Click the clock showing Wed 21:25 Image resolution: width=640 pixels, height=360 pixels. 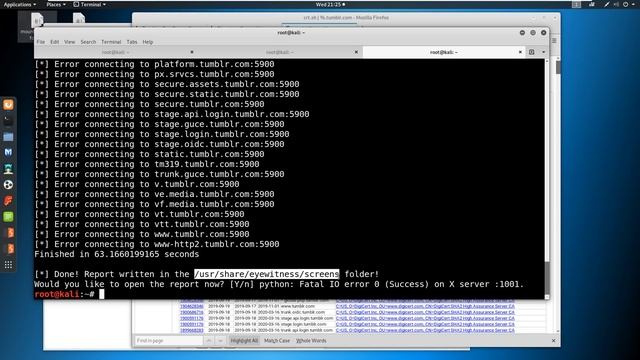pyautogui.click(x=330, y=4)
